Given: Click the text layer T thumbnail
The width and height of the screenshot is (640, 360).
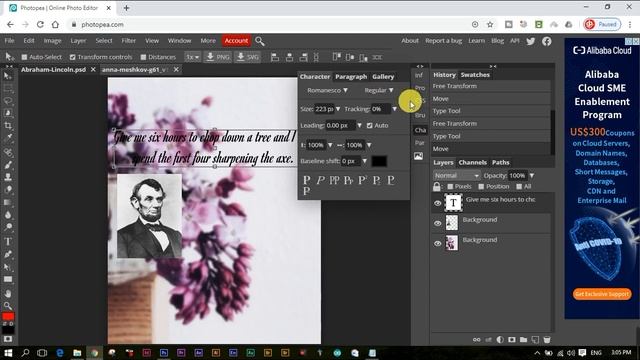Looking at the screenshot, I should (x=453, y=202).
